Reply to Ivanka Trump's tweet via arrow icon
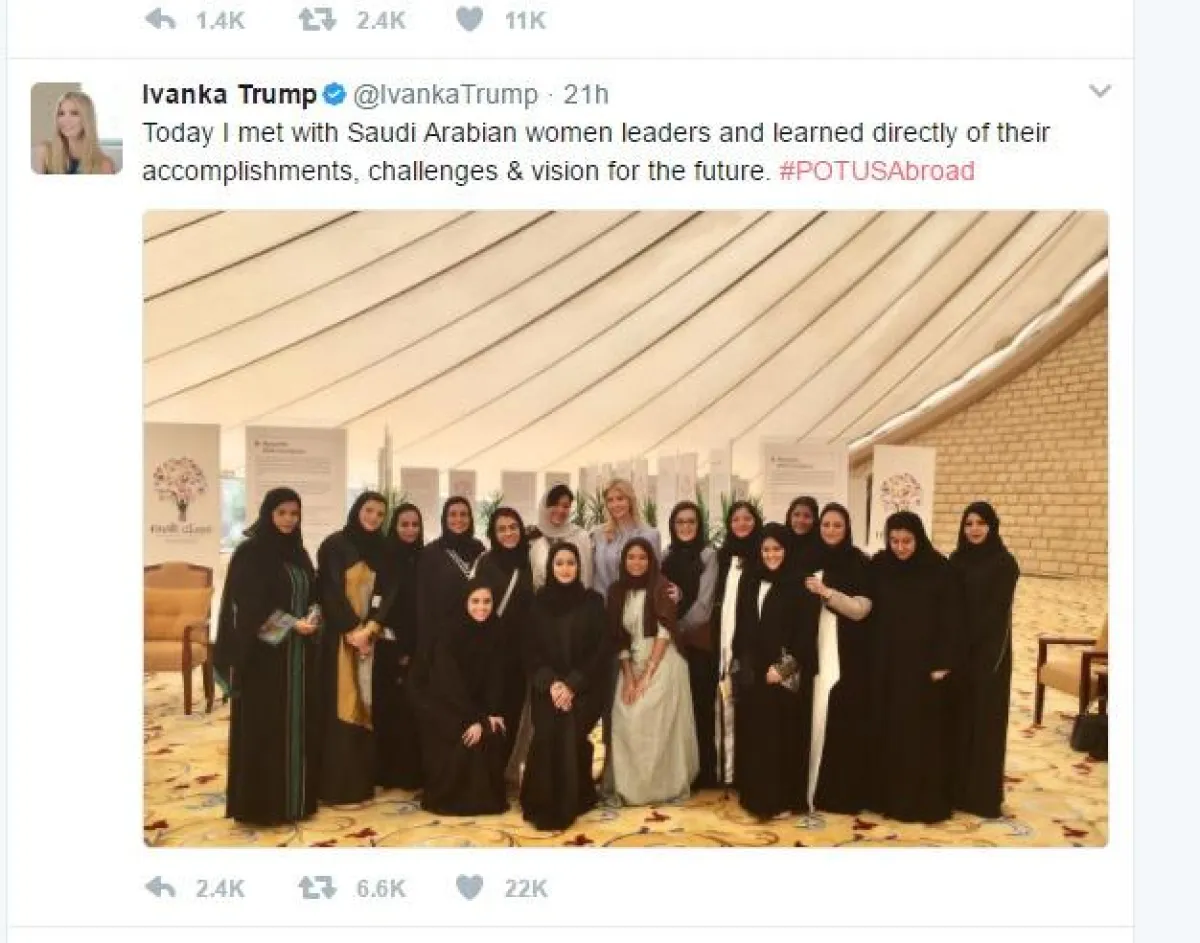 [160, 887]
